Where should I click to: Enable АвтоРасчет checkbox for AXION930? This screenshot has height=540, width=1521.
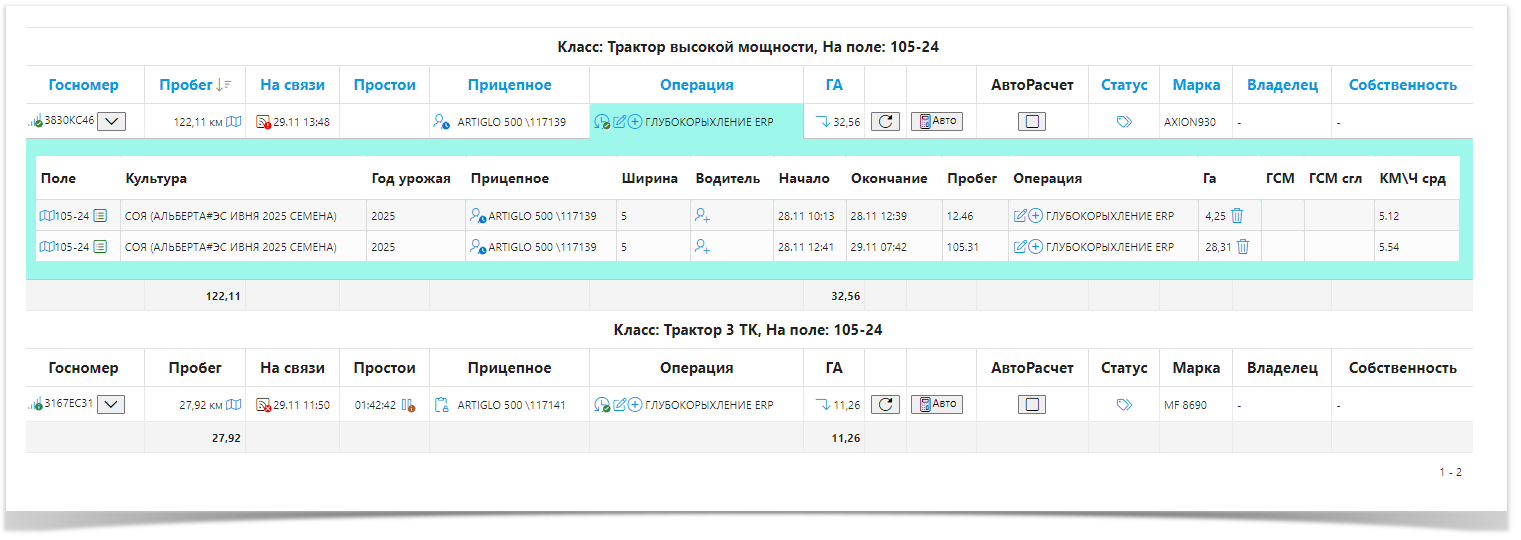coord(1034,122)
